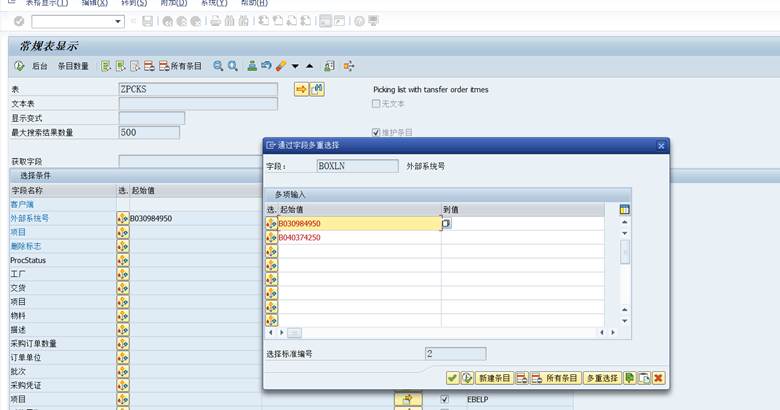Open the 编辑 menu in menu bar
This screenshot has height=410, width=780.
(95, 3)
